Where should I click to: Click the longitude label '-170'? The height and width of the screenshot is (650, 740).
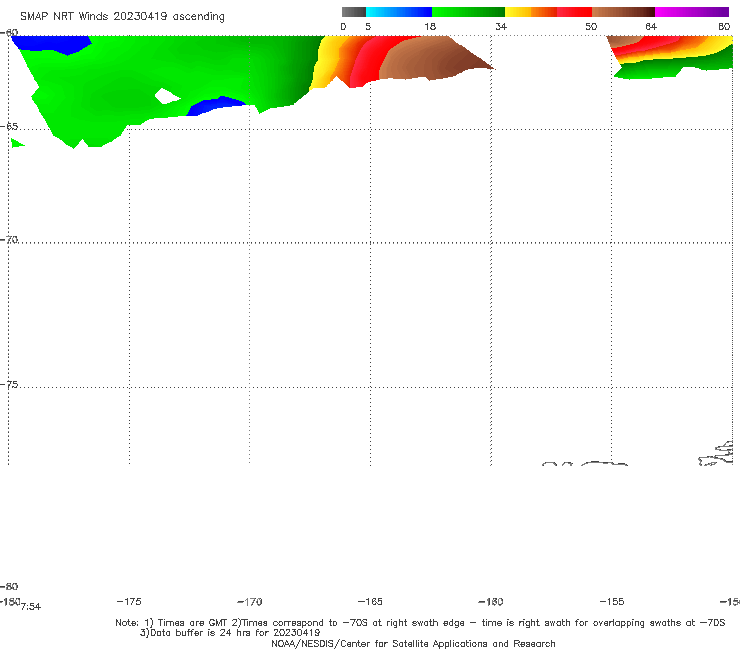click(250, 601)
